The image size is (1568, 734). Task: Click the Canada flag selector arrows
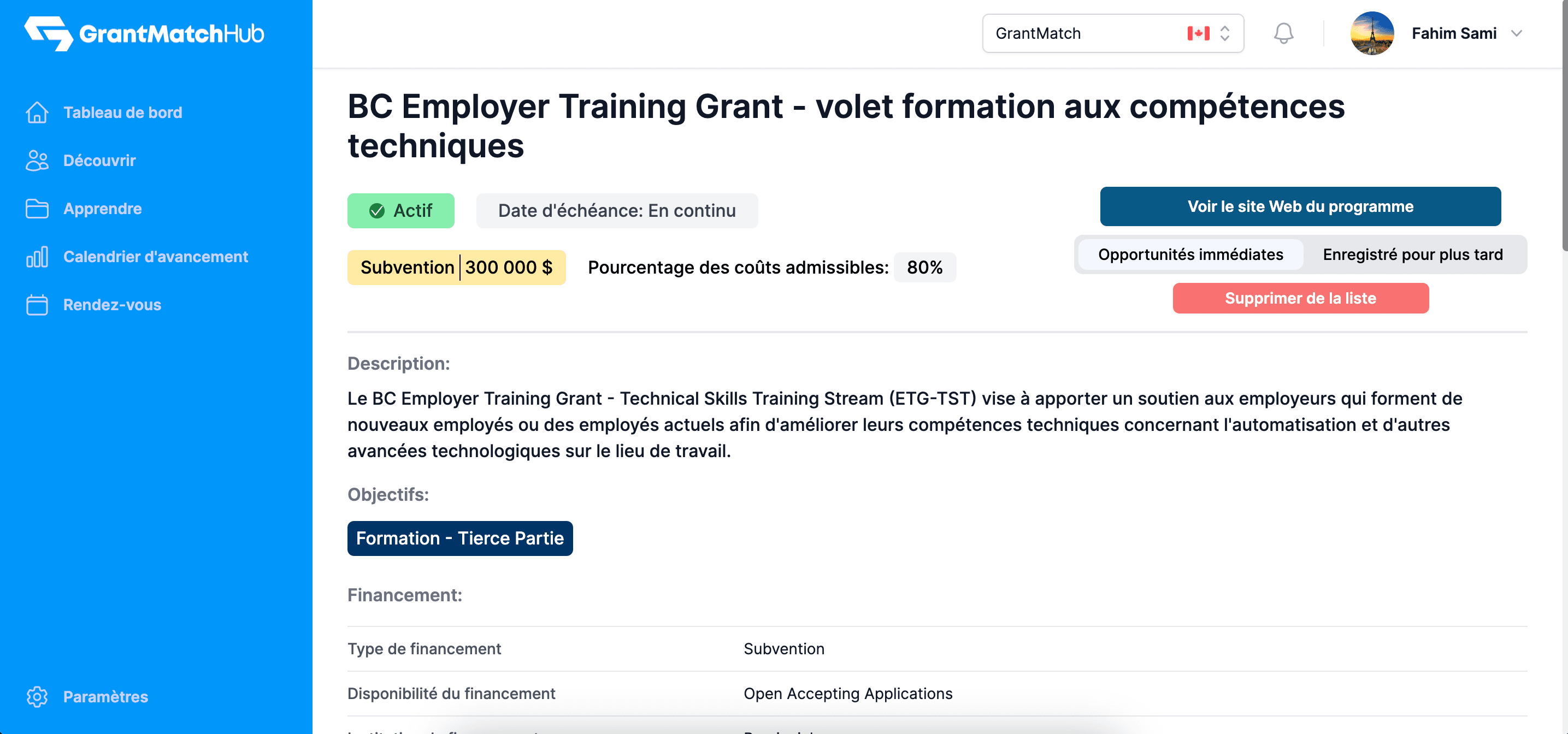[x=1225, y=33]
